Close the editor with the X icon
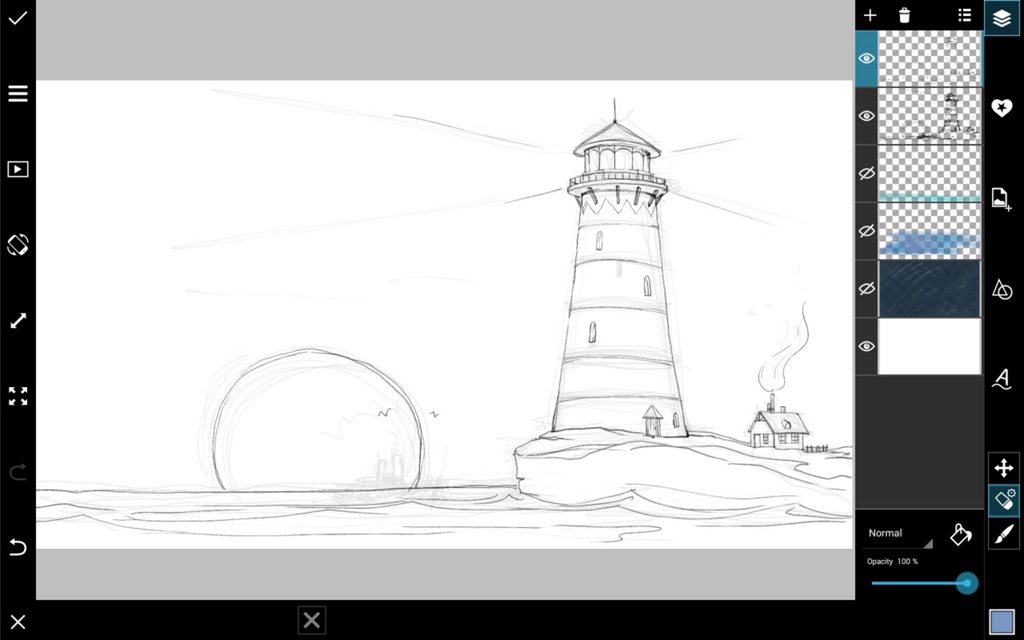This screenshot has width=1024, height=640. pyautogui.click(x=18, y=622)
